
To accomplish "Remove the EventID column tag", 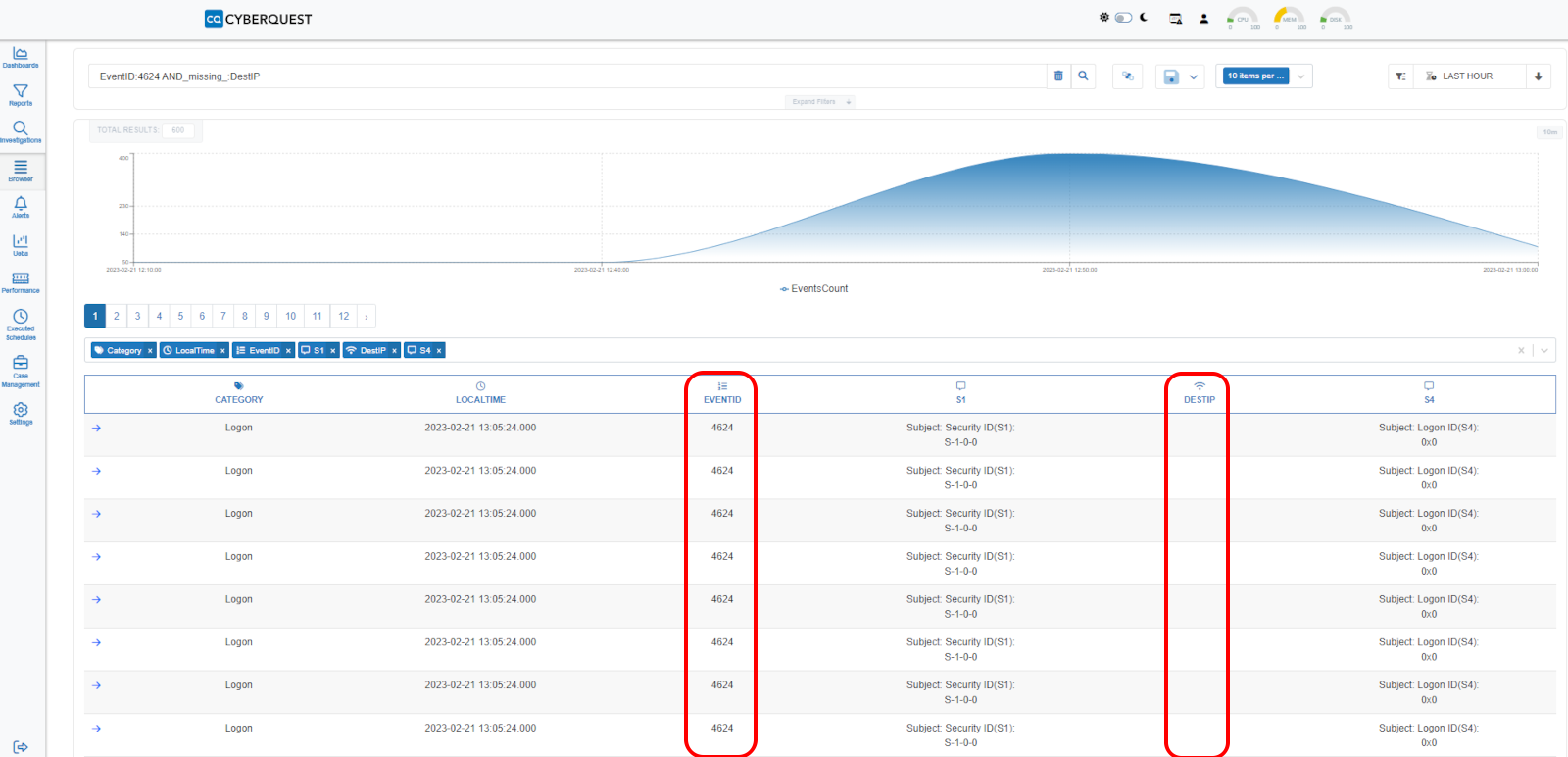I will 288,351.
